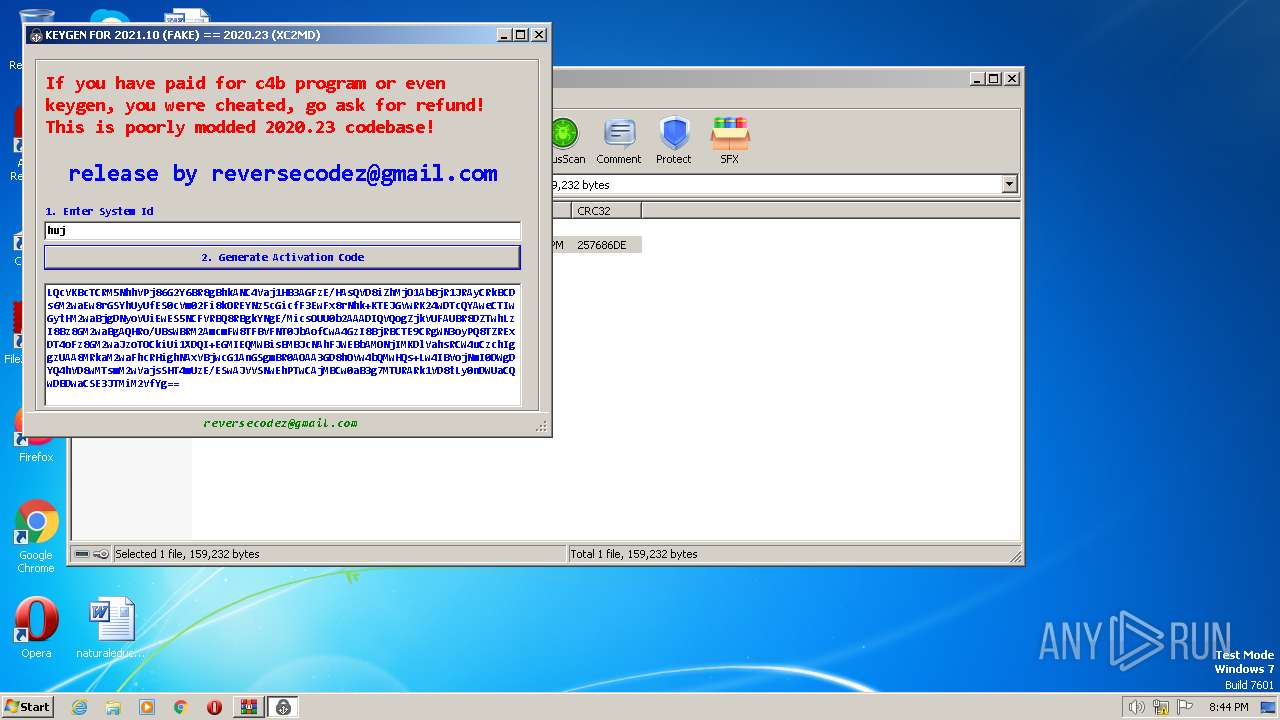Click the key icon in WinRAR status bar
The image size is (1280, 720).
point(101,554)
